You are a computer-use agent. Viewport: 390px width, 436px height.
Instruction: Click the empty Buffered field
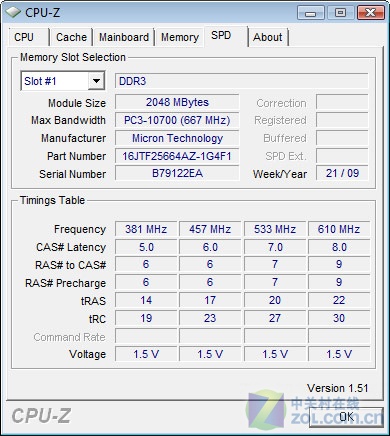point(342,138)
